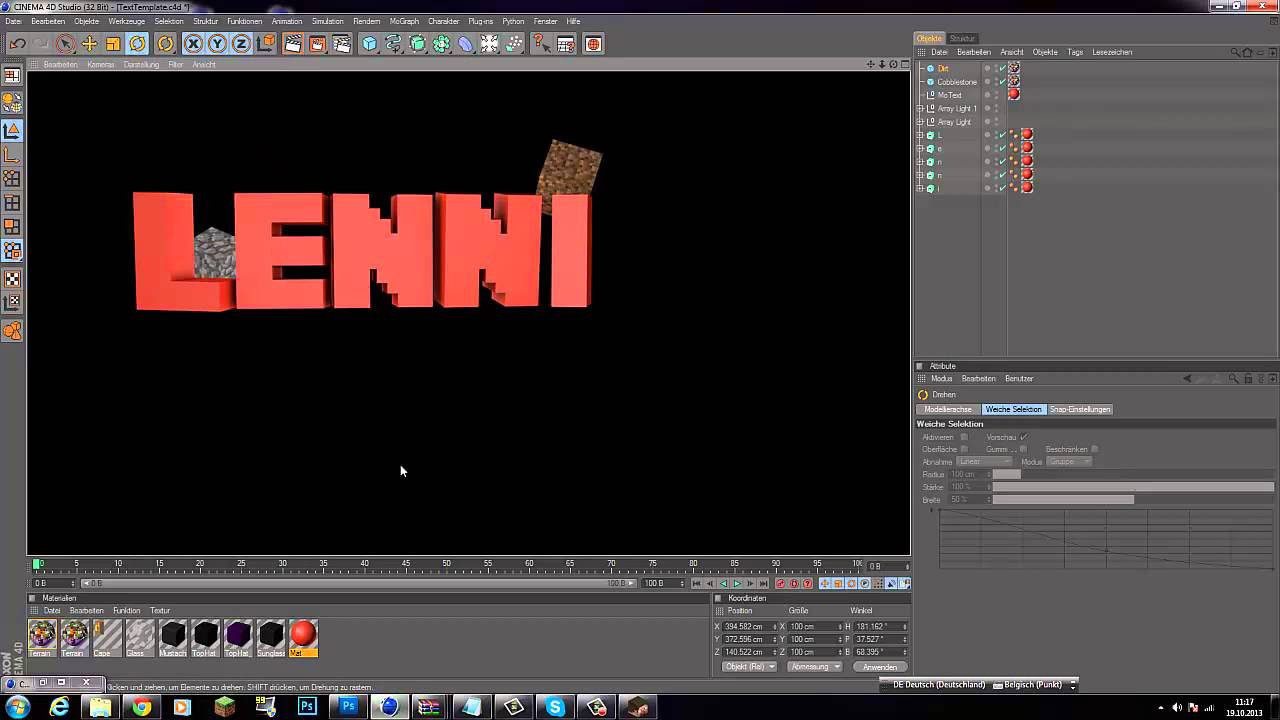Select the Move tool
Viewport: 1280px width, 720px height.
(x=89, y=44)
